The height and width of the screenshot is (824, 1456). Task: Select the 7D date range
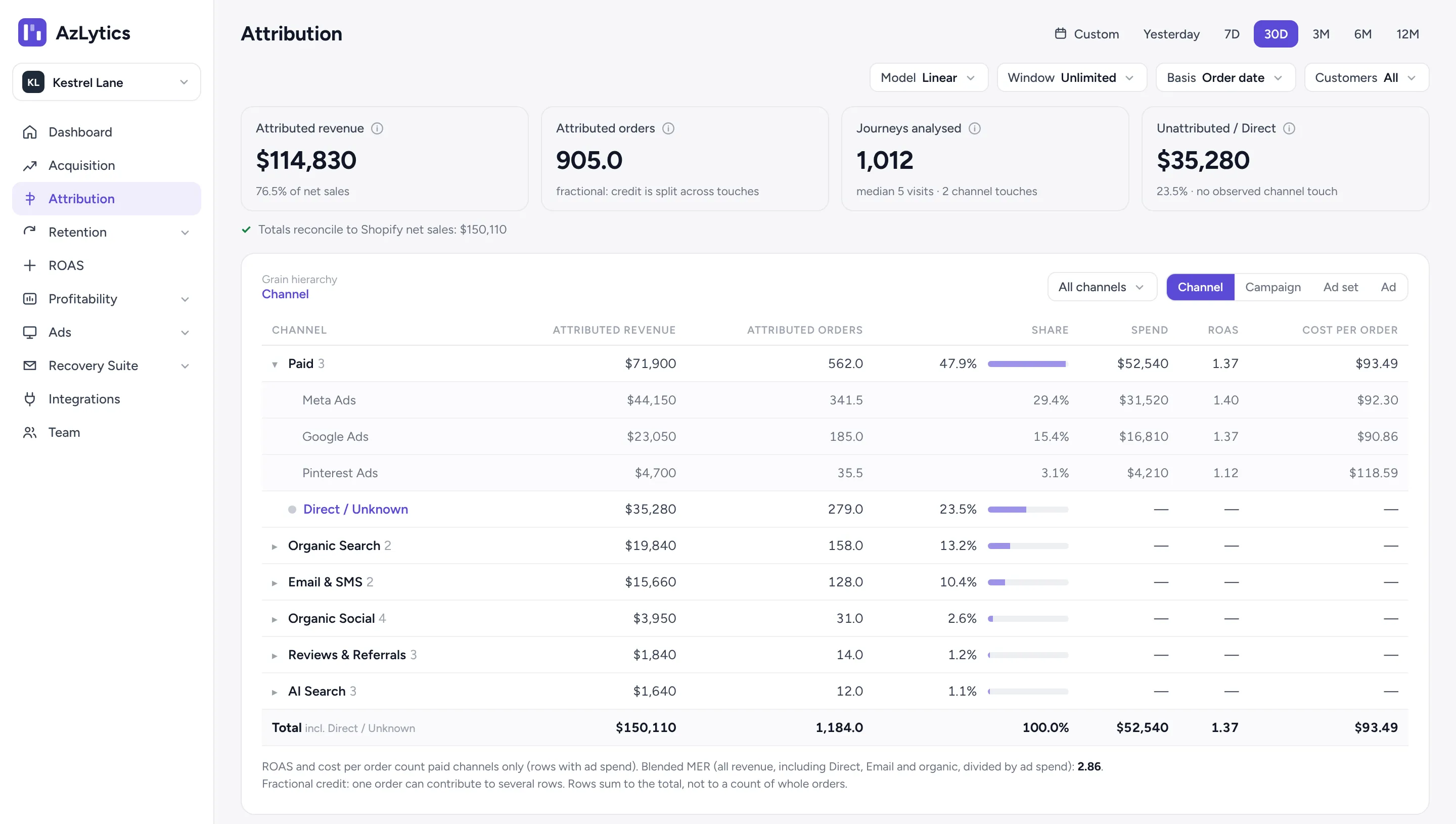1232,34
